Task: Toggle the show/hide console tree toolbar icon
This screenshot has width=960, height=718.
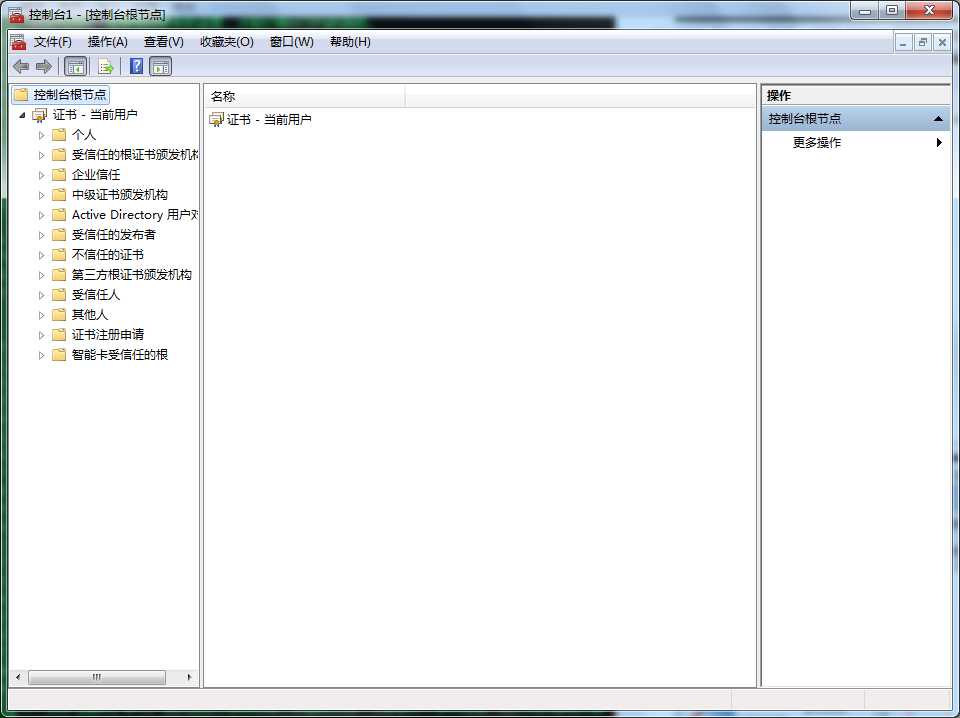Action: click(76, 66)
